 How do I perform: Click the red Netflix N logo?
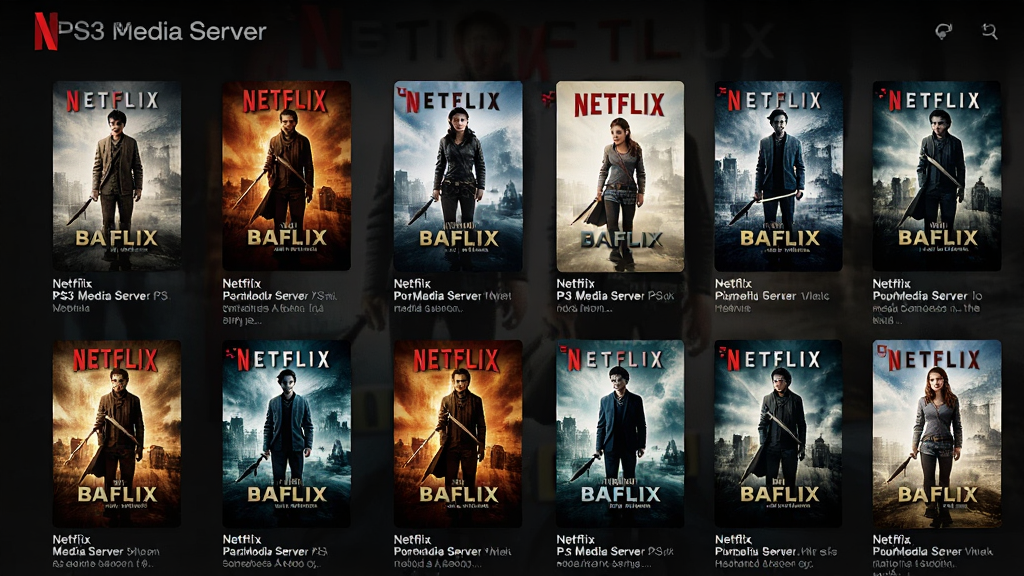[x=46, y=31]
